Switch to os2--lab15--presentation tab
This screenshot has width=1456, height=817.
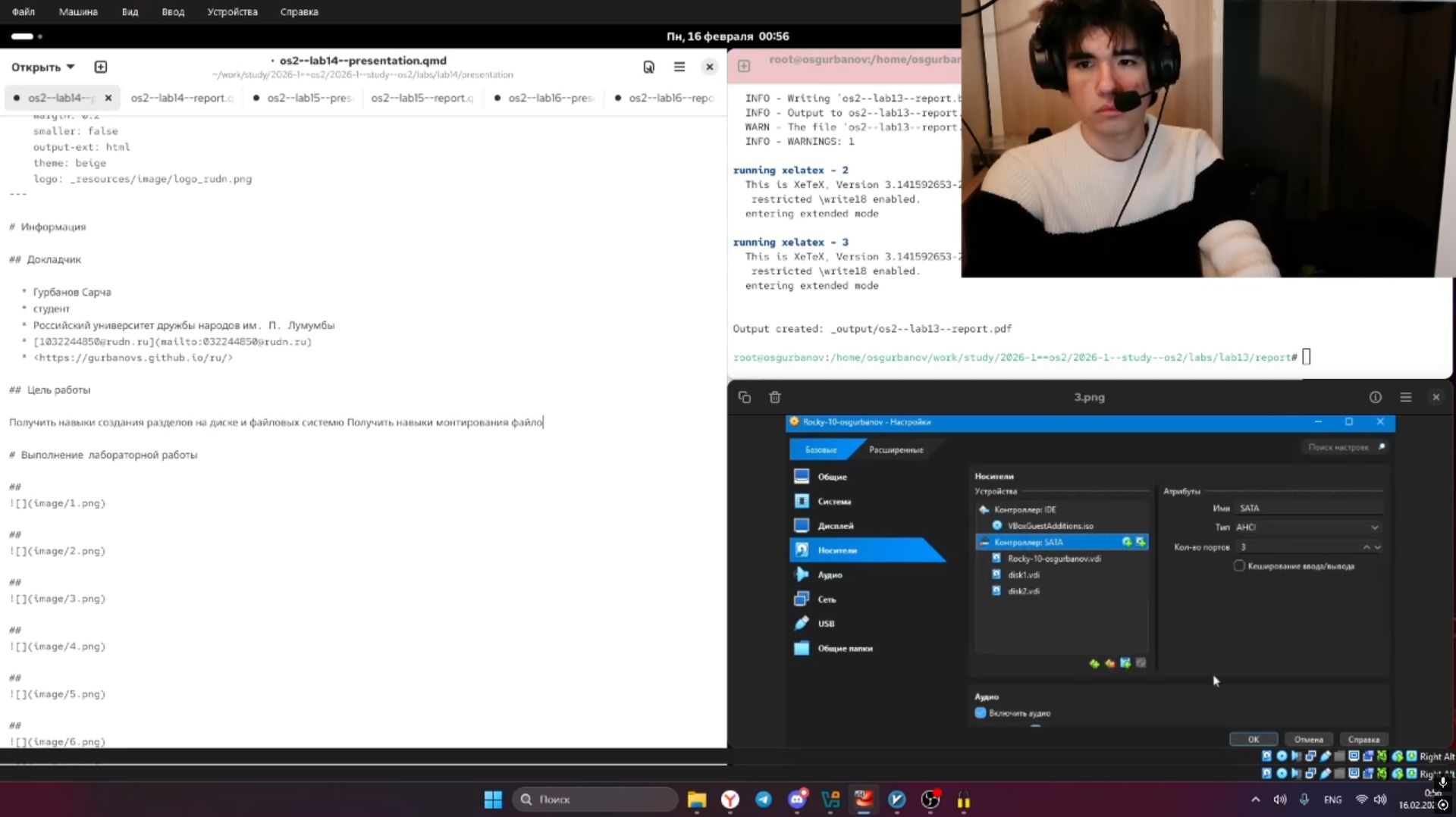coord(303,98)
